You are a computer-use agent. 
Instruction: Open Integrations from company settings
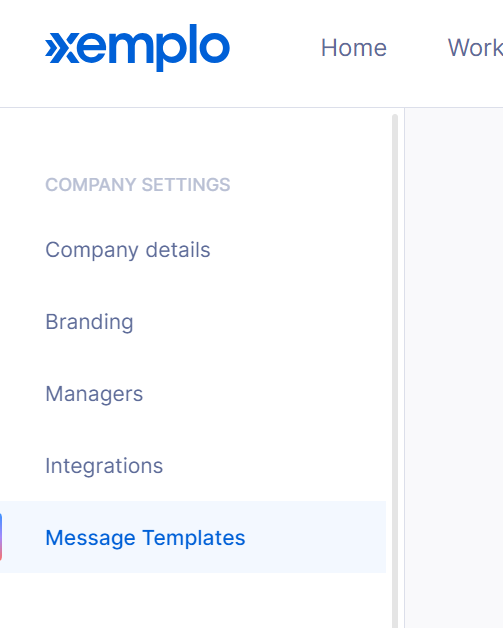(104, 466)
